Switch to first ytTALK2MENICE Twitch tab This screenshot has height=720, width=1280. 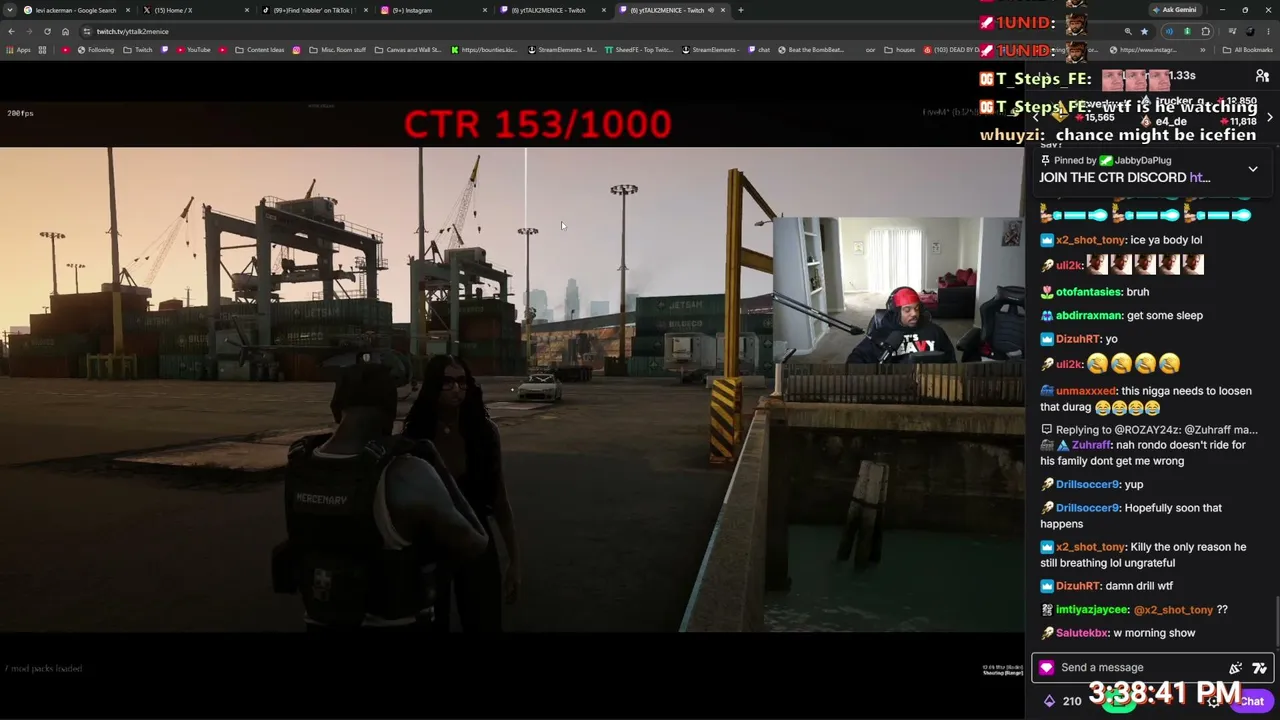coord(552,10)
